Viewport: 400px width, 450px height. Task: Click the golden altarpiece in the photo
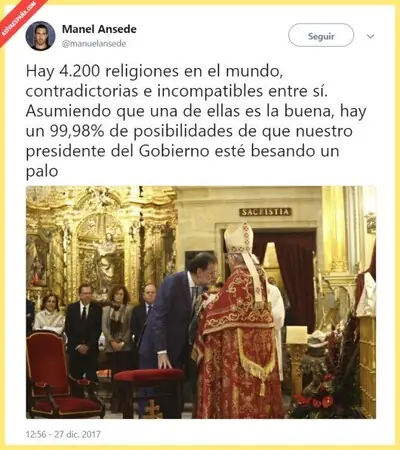pyautogui.click(x=102, y=240)
